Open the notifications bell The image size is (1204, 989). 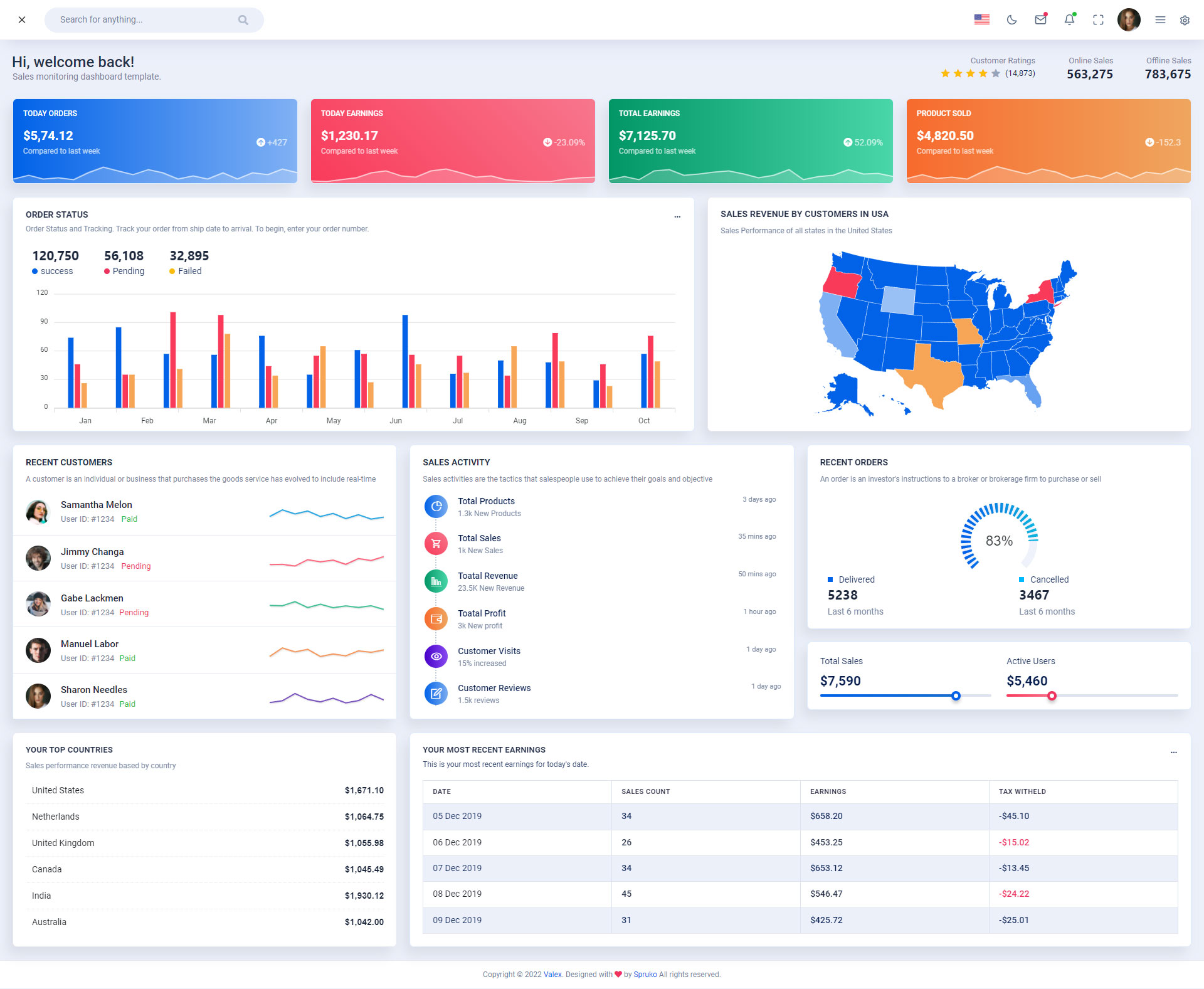point(1069,20)
